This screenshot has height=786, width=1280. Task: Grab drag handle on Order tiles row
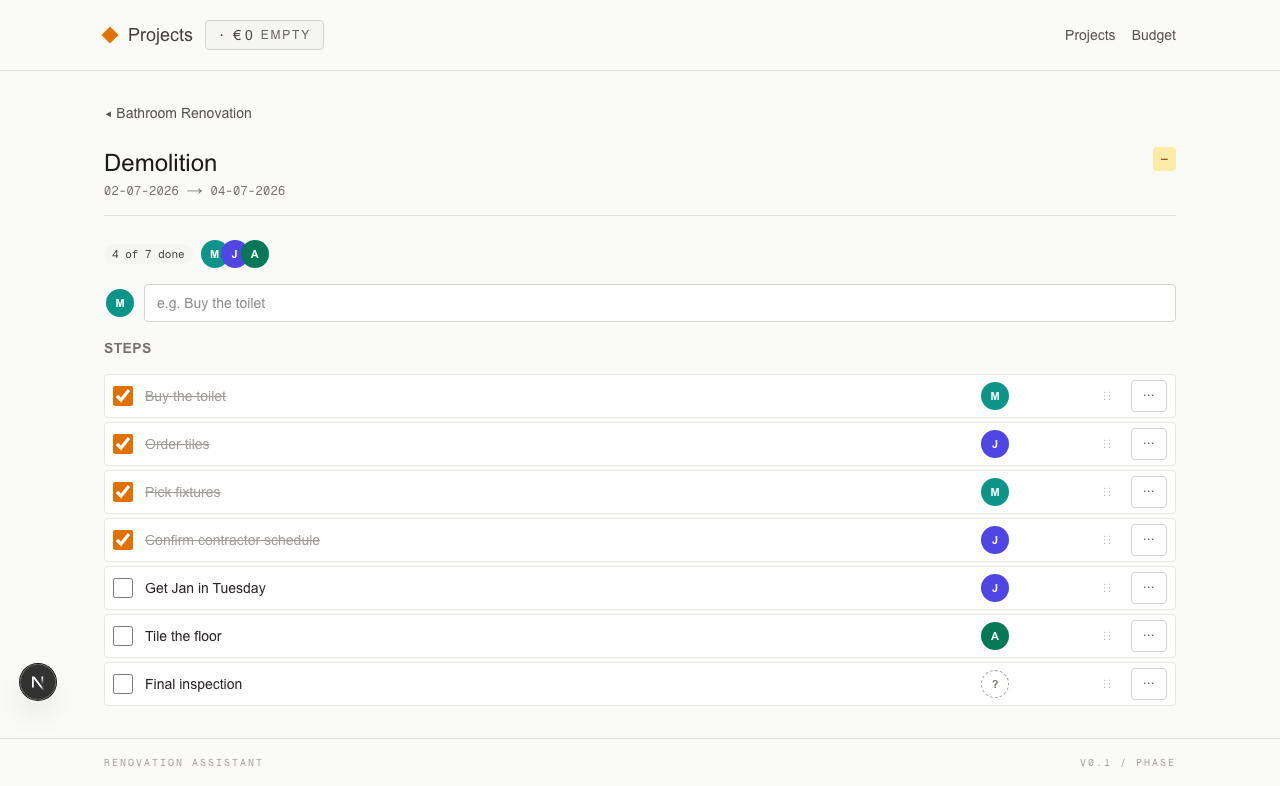click(x=1107, y=444)
